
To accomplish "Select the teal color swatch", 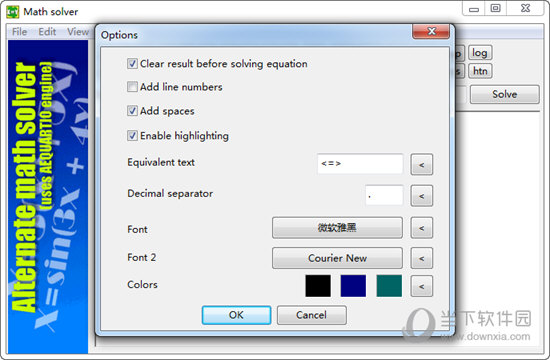I will (x=389, y=286).
